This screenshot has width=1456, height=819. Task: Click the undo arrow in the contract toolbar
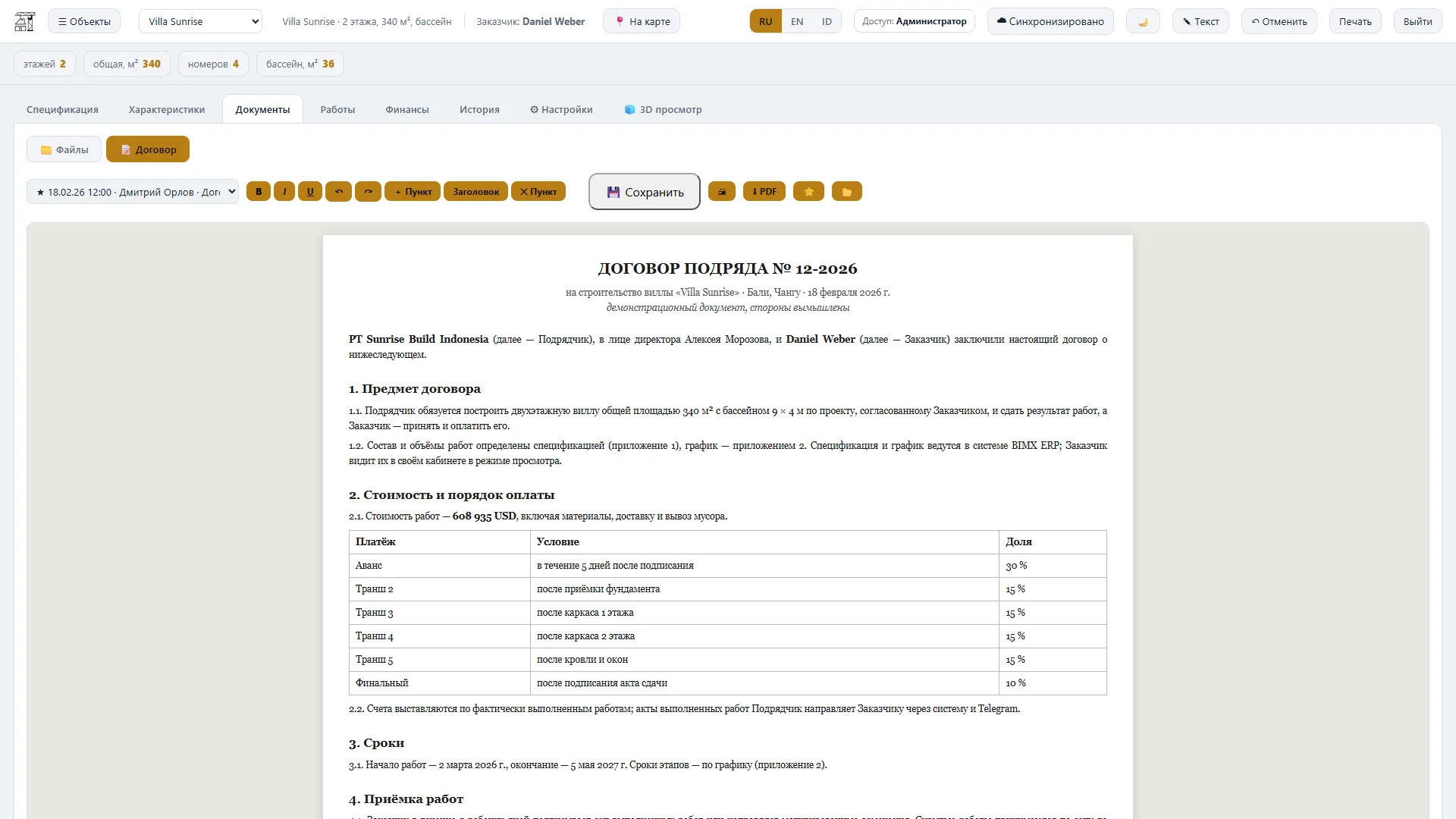pos(339,192)
